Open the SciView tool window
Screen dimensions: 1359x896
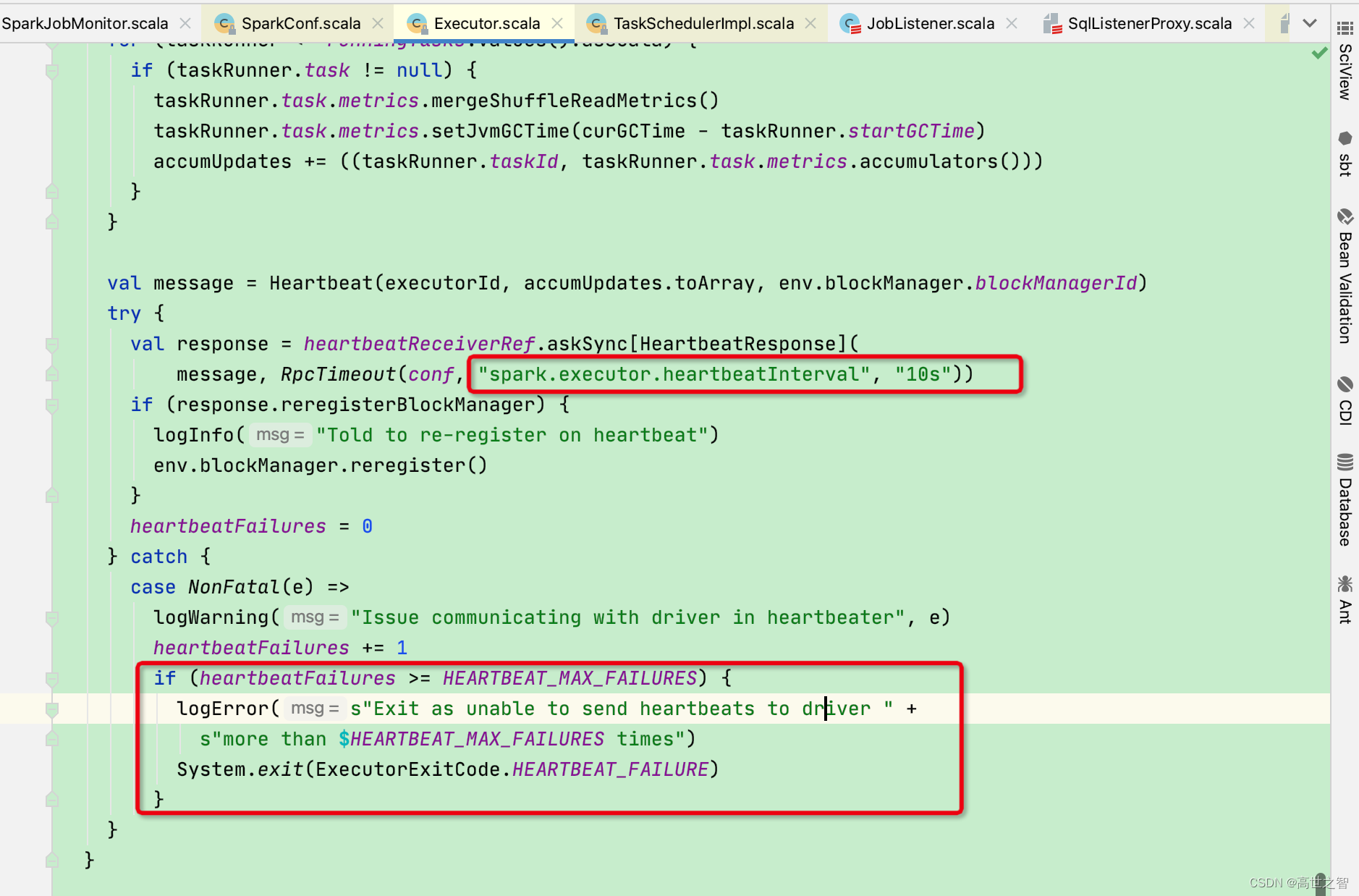tap(1345, 62)
